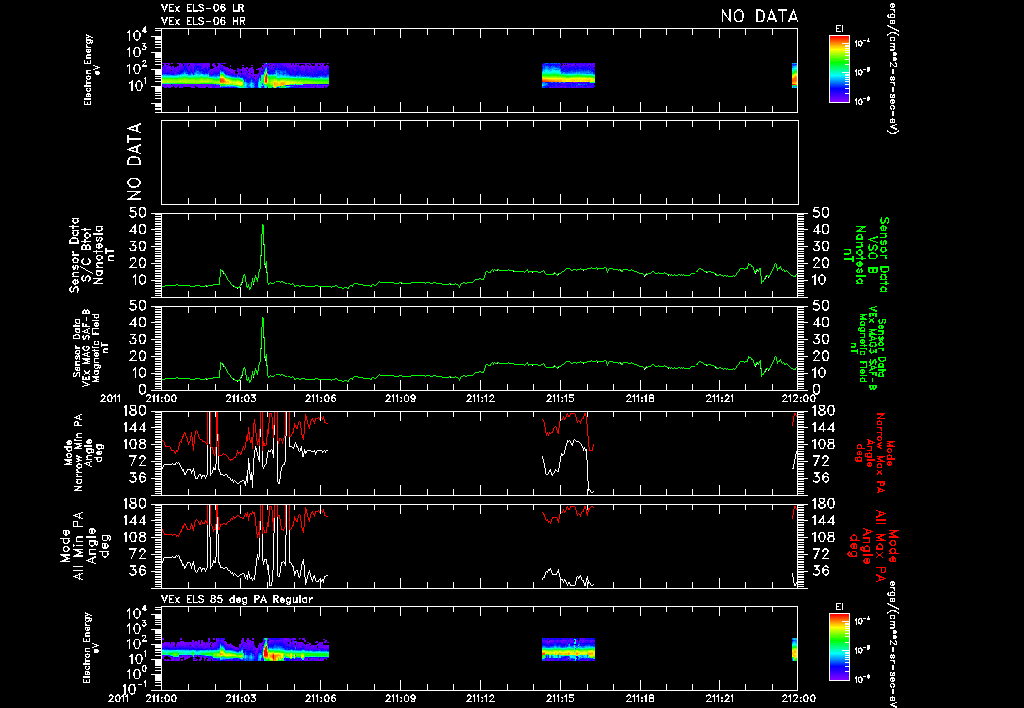Click the ELS-06 spectrogram segment near 211:15
Image resolution: width=1024 pixels, height=708 pixels.
point(568,75)
